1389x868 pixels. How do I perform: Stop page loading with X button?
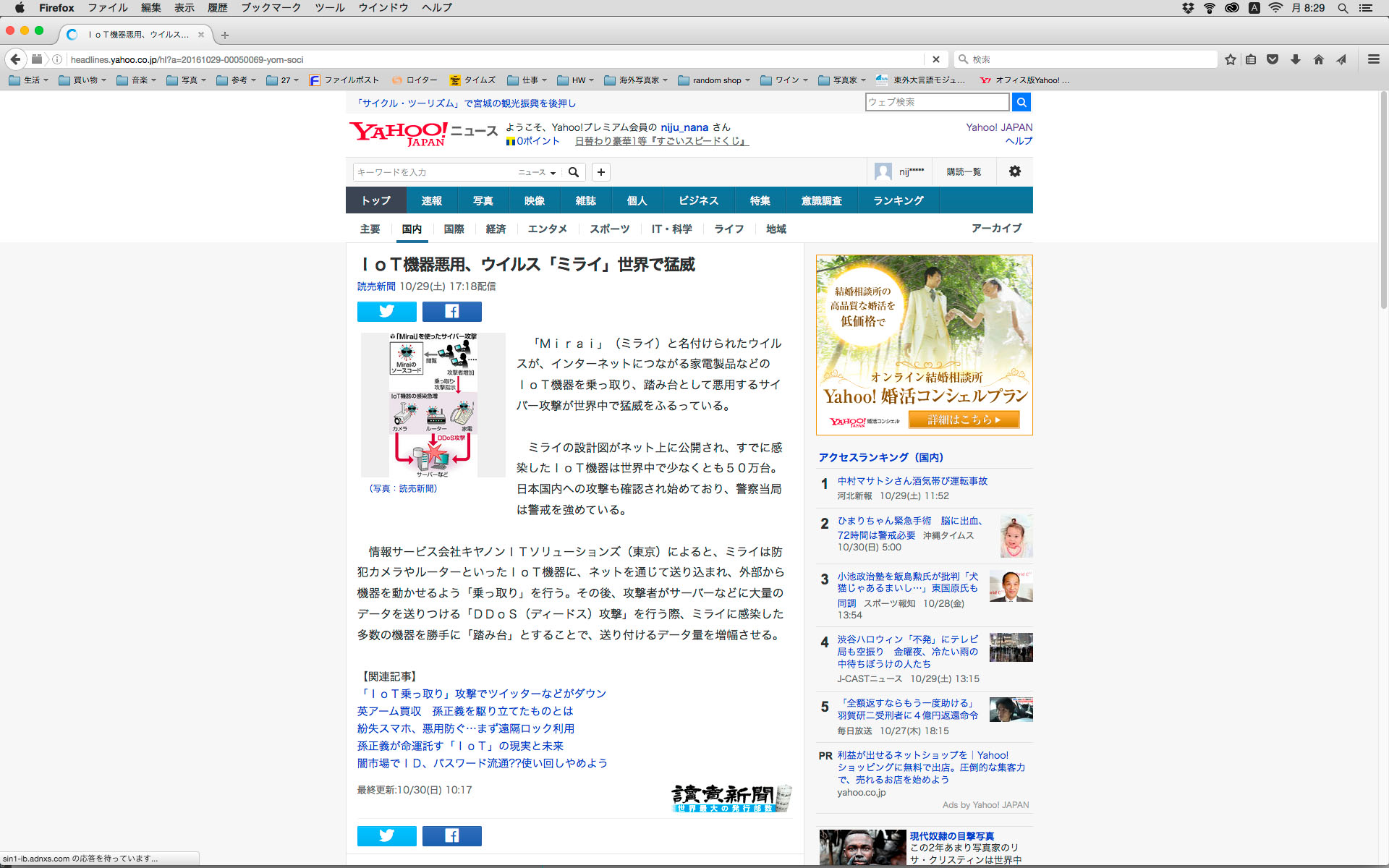pyautogui.click(x=935, y=59)
